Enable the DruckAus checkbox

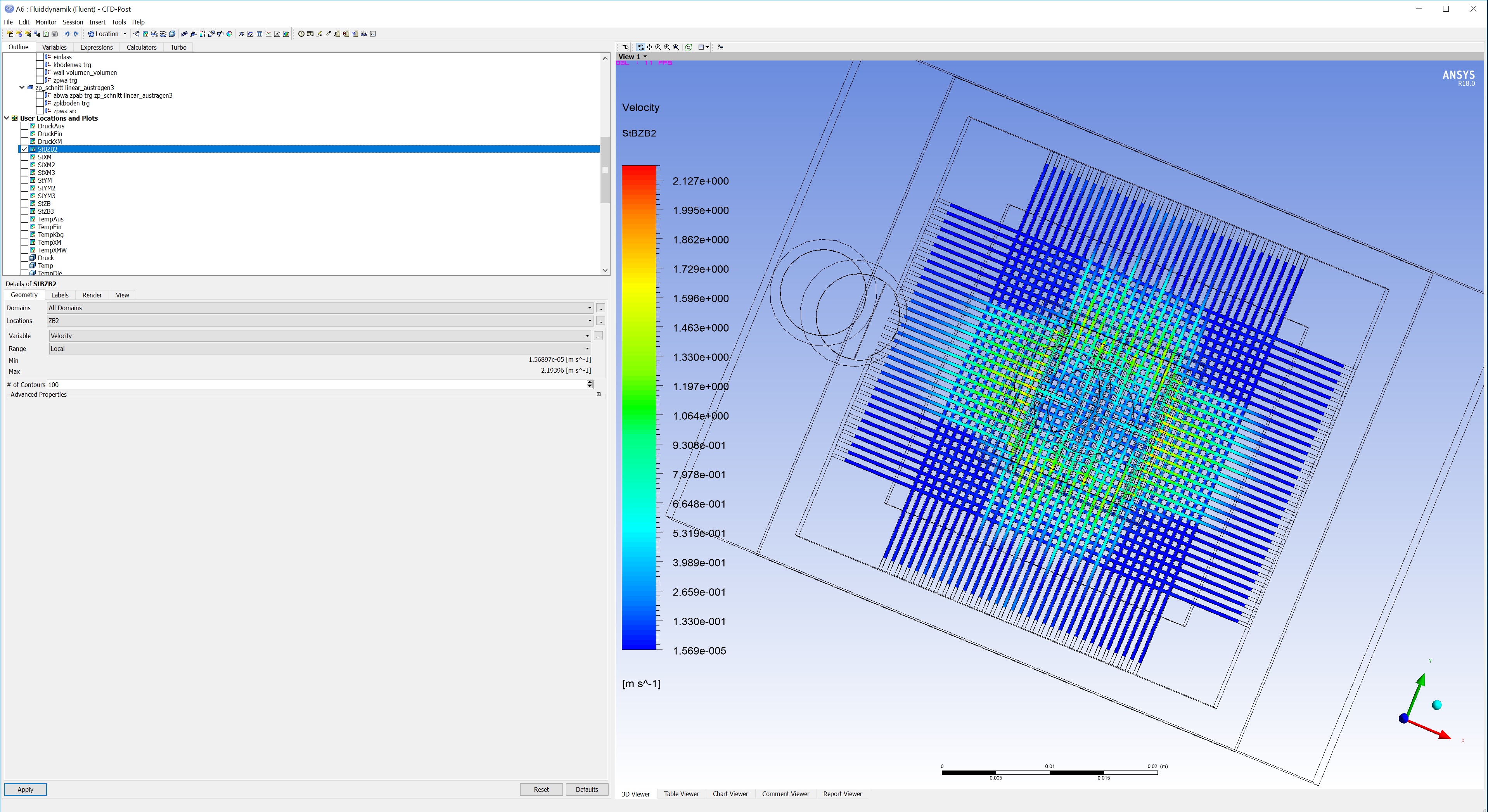[25, 126]
